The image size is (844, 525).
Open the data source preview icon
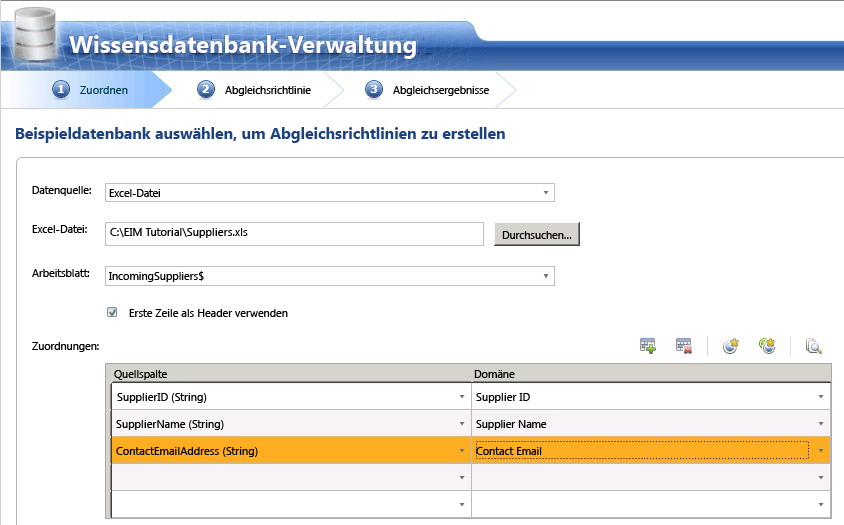pyautogui.click(x=813, y=346)
